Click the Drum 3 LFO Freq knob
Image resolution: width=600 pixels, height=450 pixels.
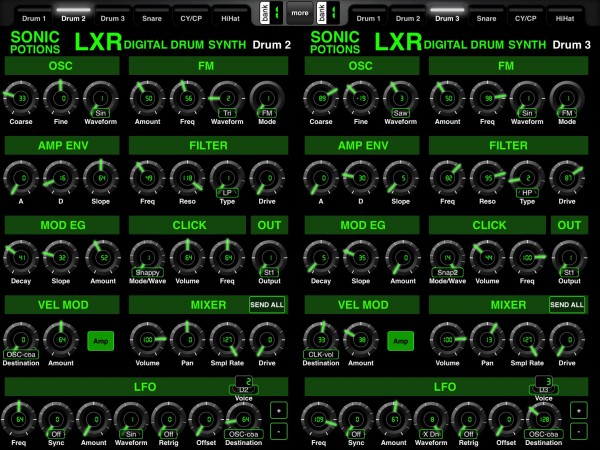(x=319, y=420)
